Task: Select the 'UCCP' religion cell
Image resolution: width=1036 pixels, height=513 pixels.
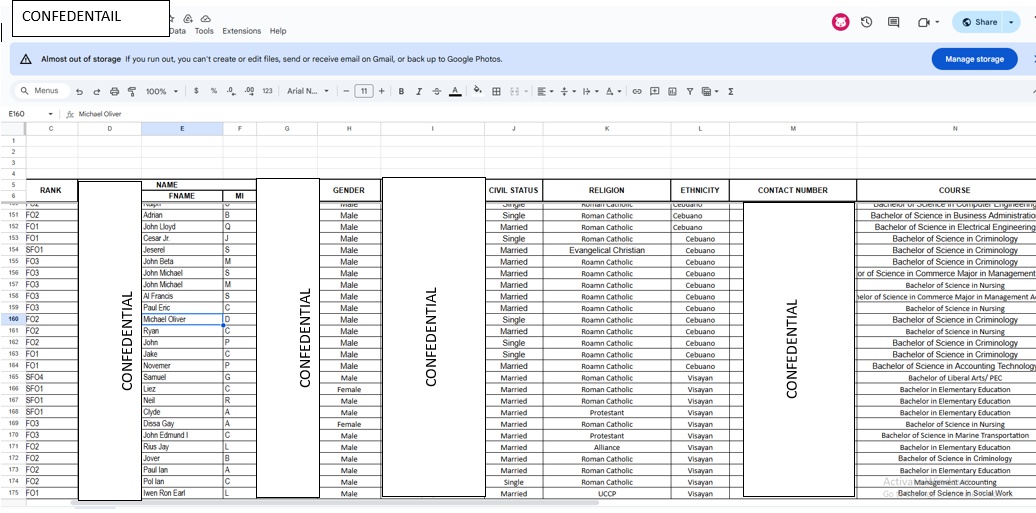Action: tap(607, 493)
